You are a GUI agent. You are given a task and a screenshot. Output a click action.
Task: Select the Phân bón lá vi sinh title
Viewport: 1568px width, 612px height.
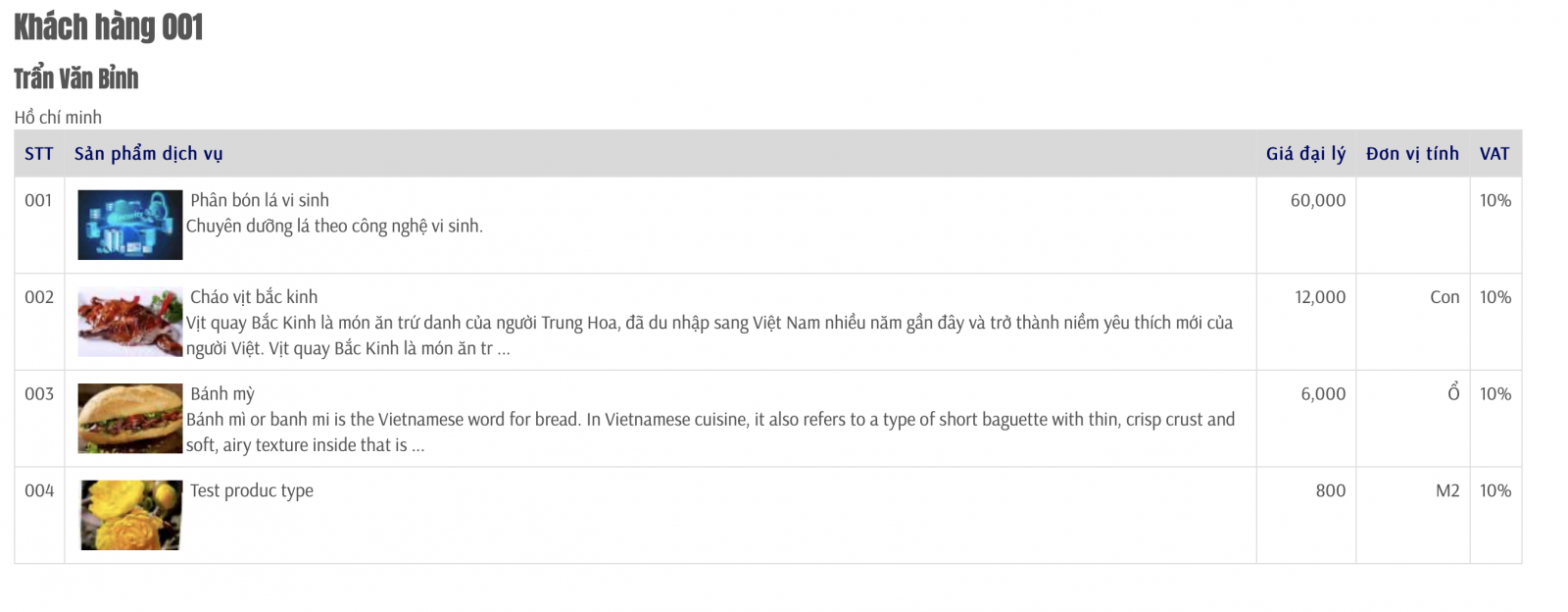point(260,200)
